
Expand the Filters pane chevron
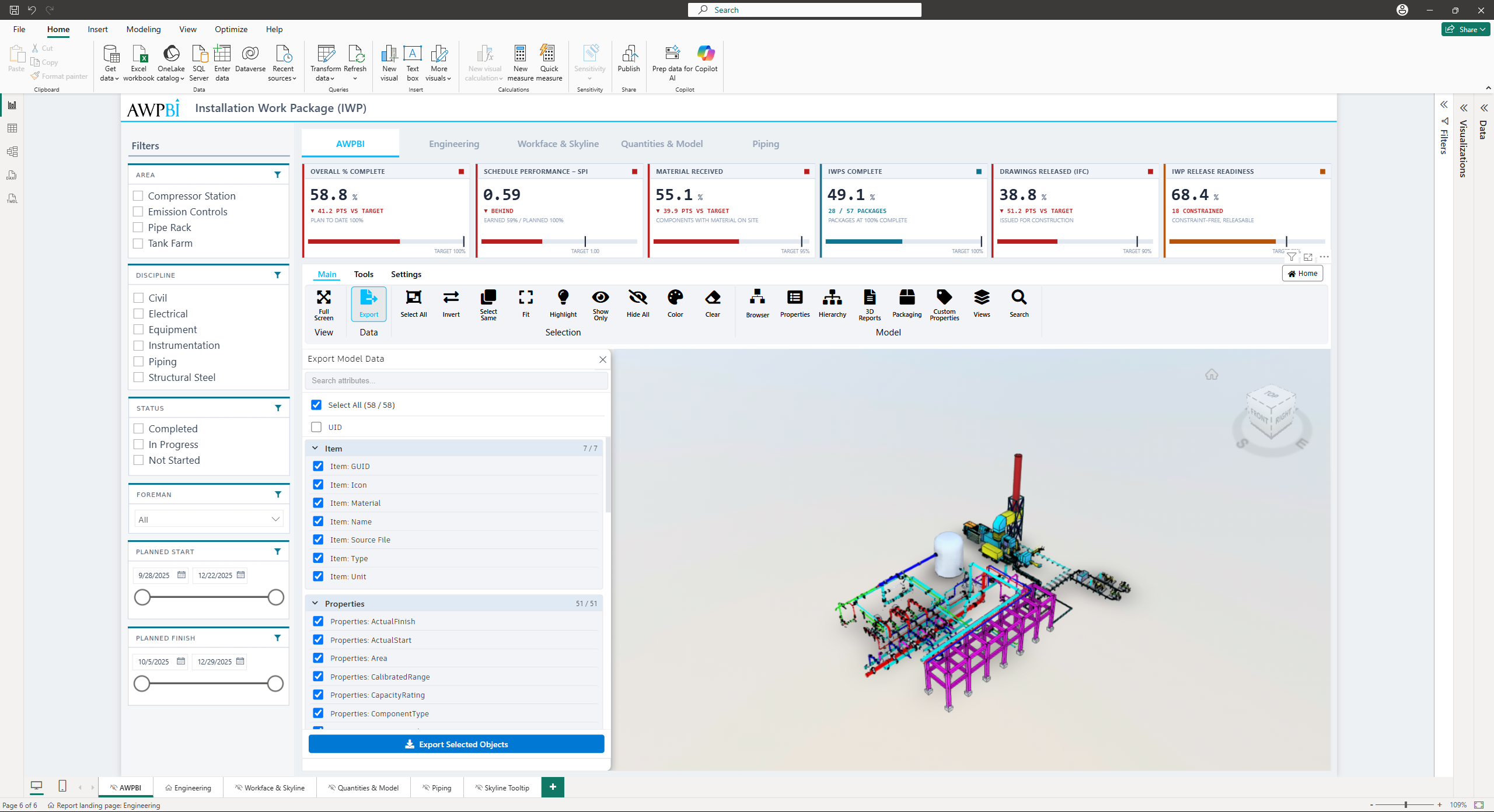1444,105
